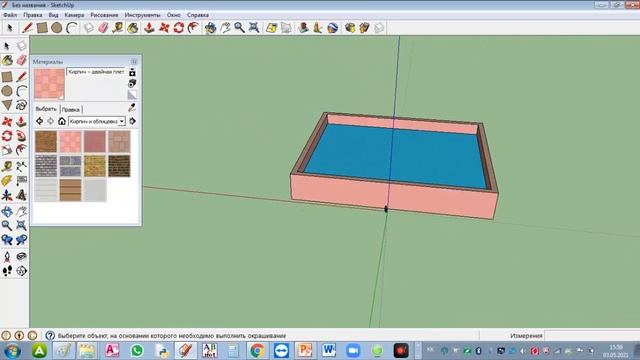
Task: Open the Инструменты menu
Action: [142, 15]
